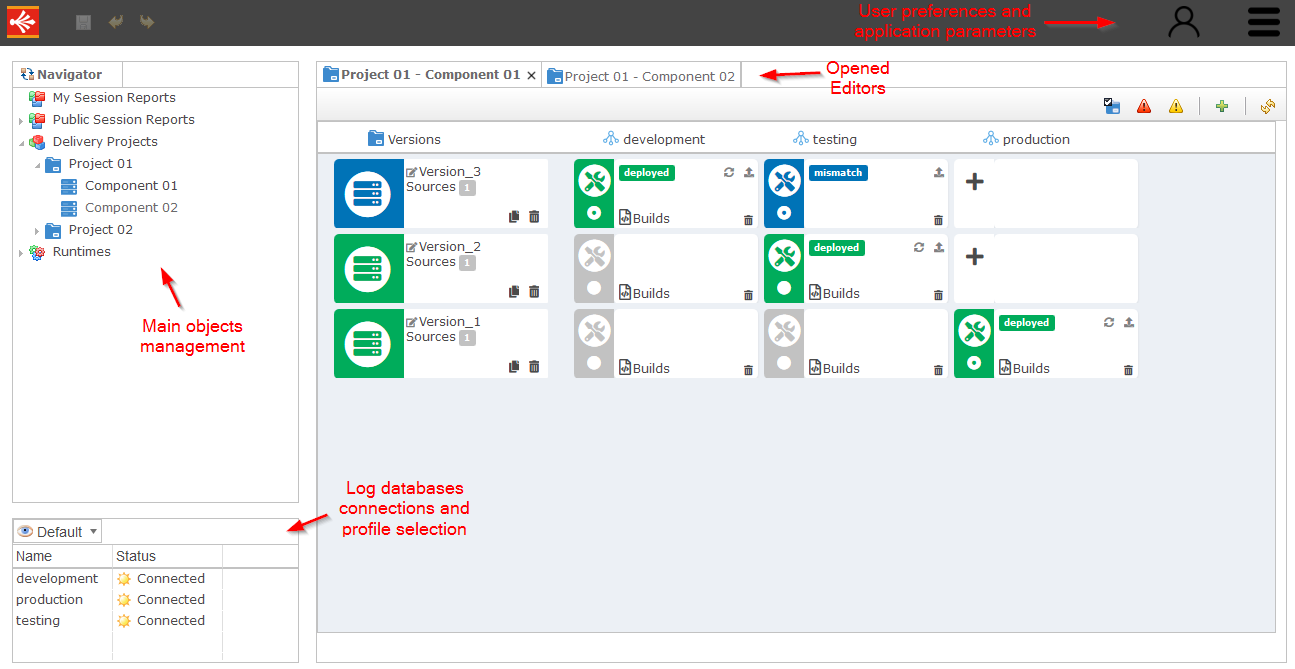Add a new version using the green plus icon
The height and width of the screenshot is (669, 1295).
pyautogui.click(x=1222, y=106)
